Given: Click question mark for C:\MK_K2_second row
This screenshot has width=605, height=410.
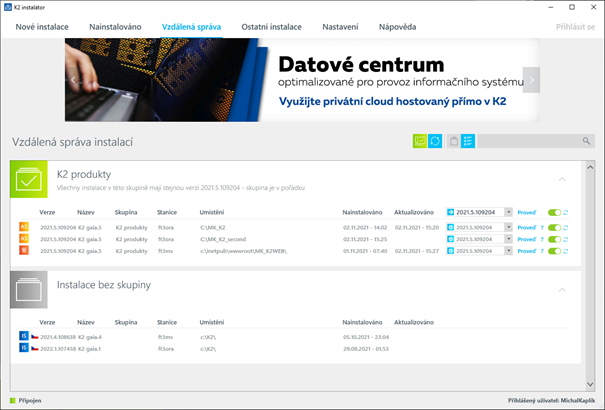Looking at the screenshot, I should point(542,240).
